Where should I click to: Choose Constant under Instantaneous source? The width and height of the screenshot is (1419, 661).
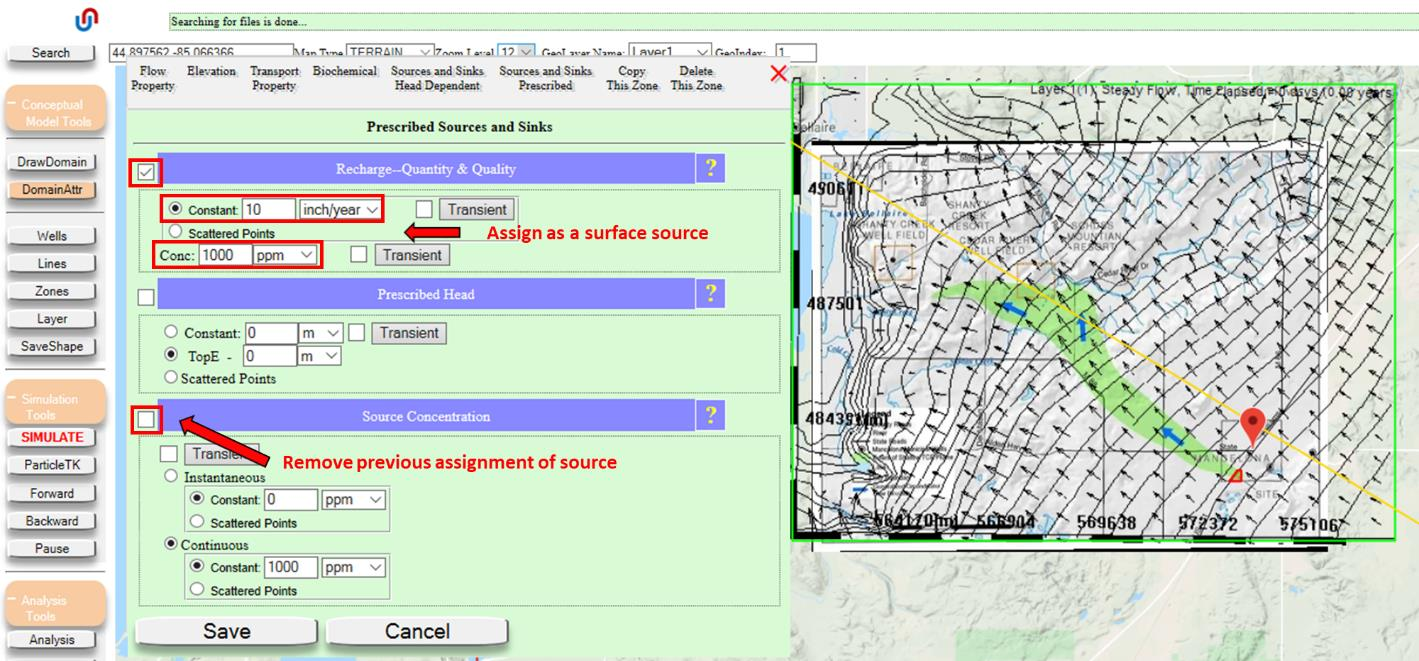[x=197, y=499]
